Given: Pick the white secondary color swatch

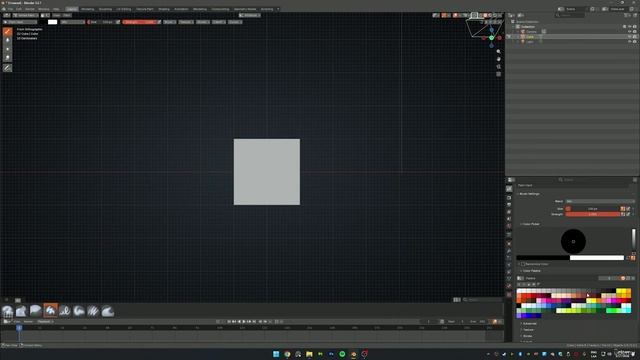Looking at the screenshot, I should 597,258.
